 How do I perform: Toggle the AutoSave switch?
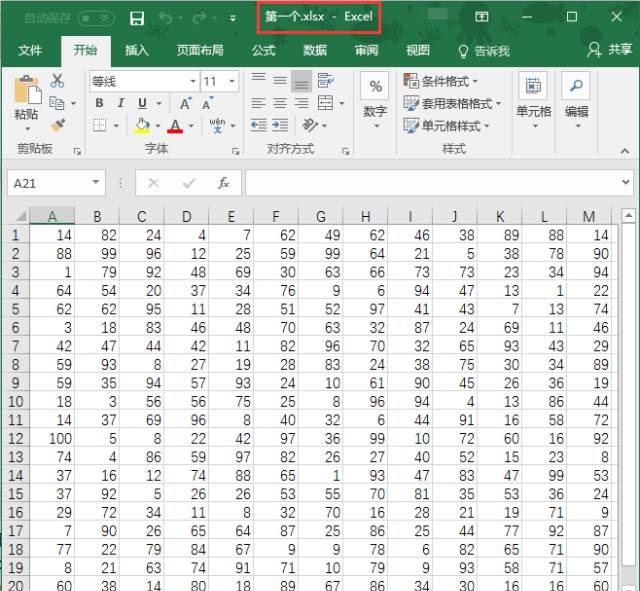pos(96,18)
